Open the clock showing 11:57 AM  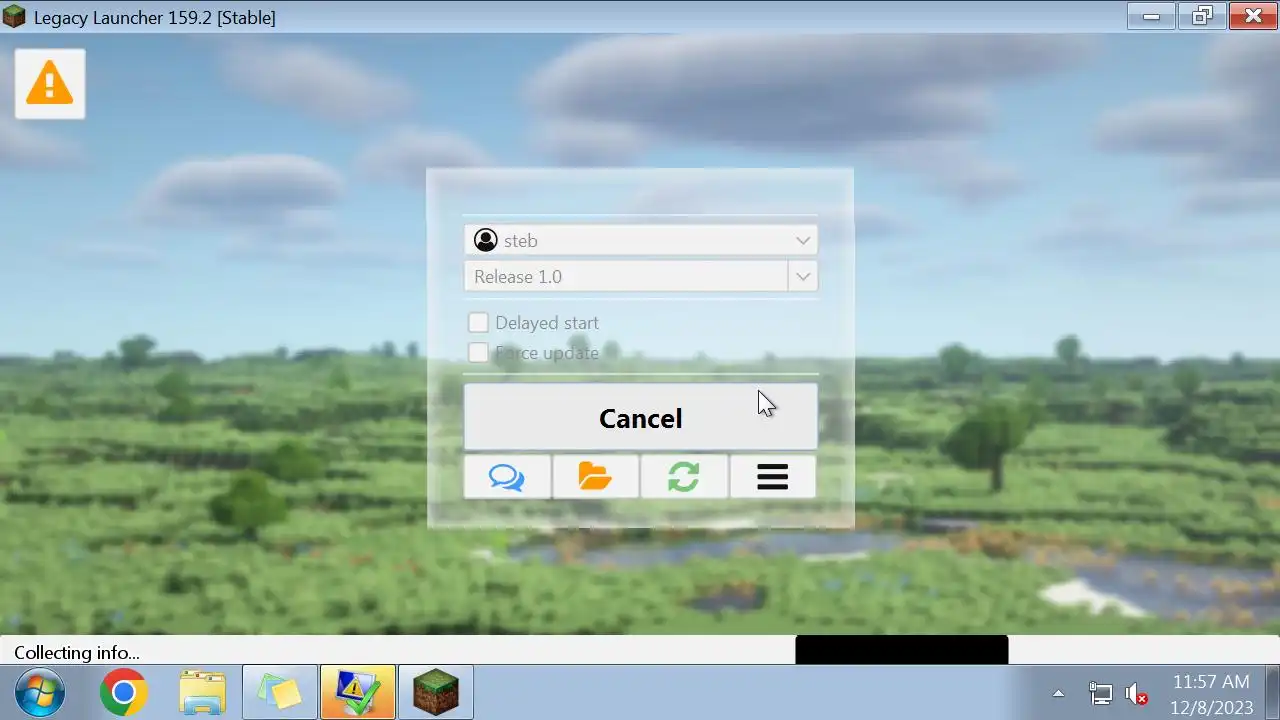point(1212,694)
